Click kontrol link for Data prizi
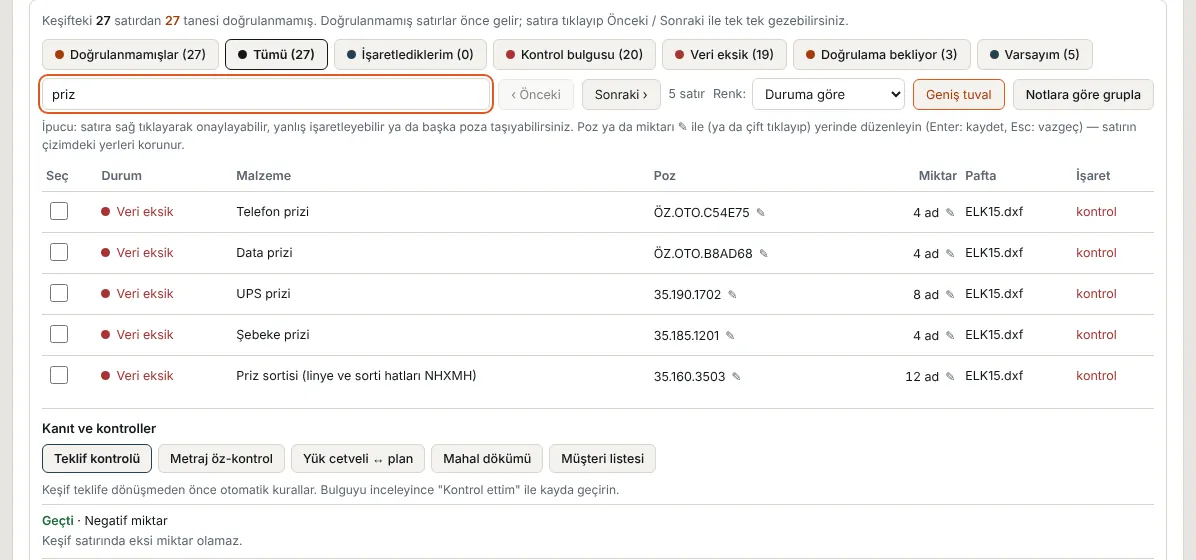 click(1096, 253)
